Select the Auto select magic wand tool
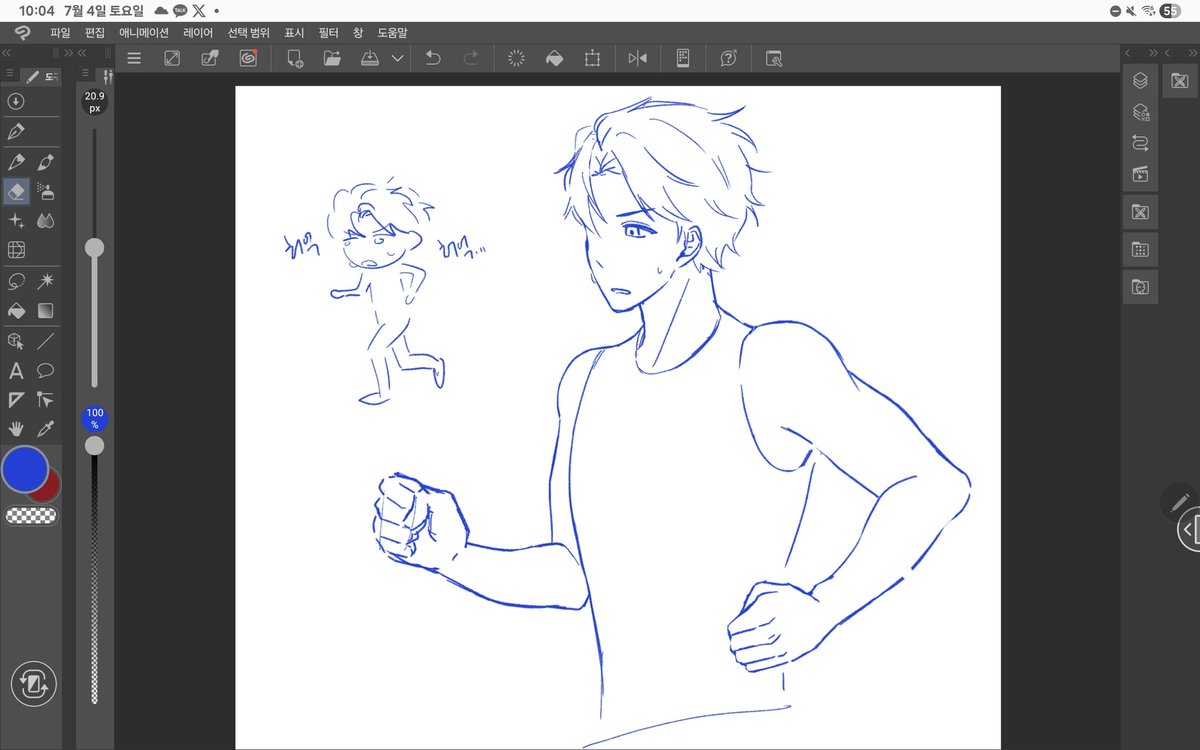This screenshot has height=750, width=1200. pyautogui.click(x=45, y=282)
